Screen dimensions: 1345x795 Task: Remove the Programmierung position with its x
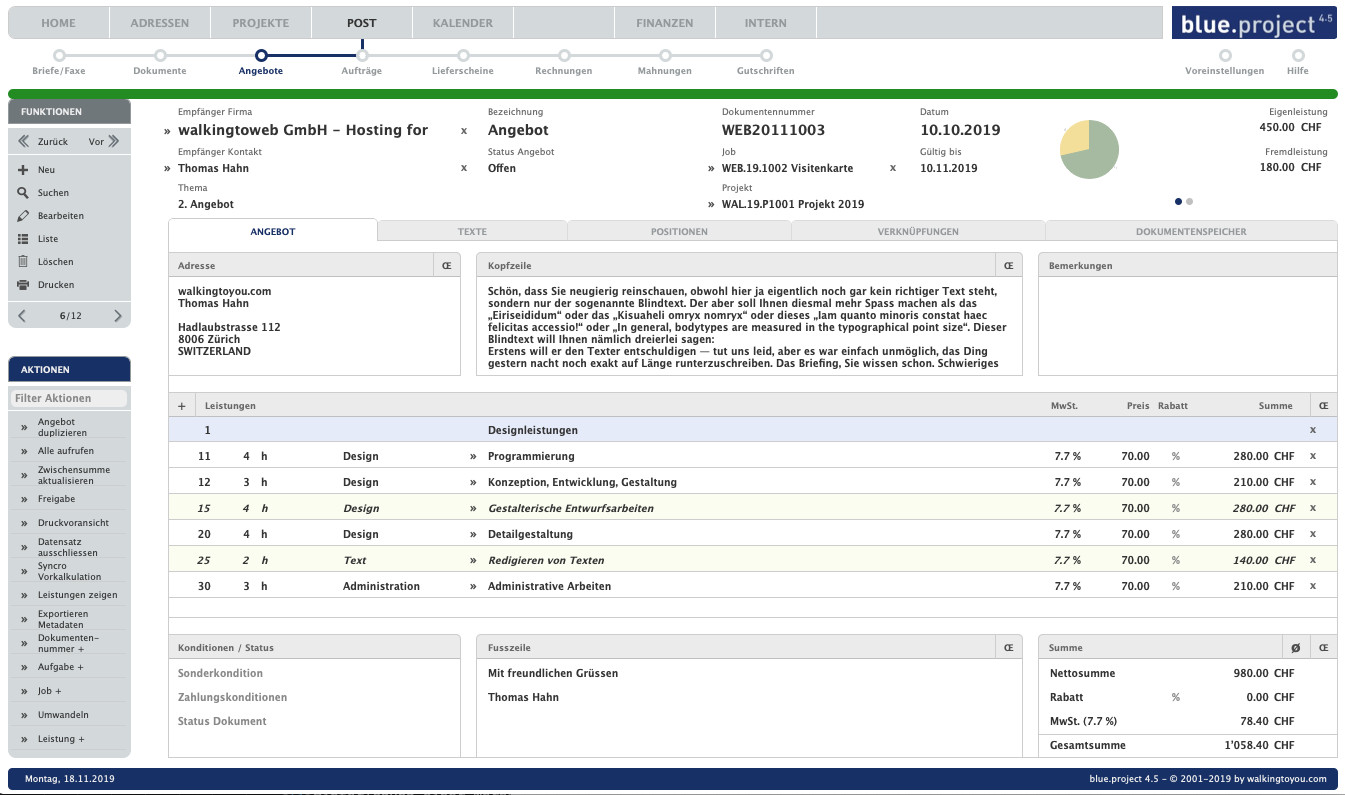pos(1313,456)
